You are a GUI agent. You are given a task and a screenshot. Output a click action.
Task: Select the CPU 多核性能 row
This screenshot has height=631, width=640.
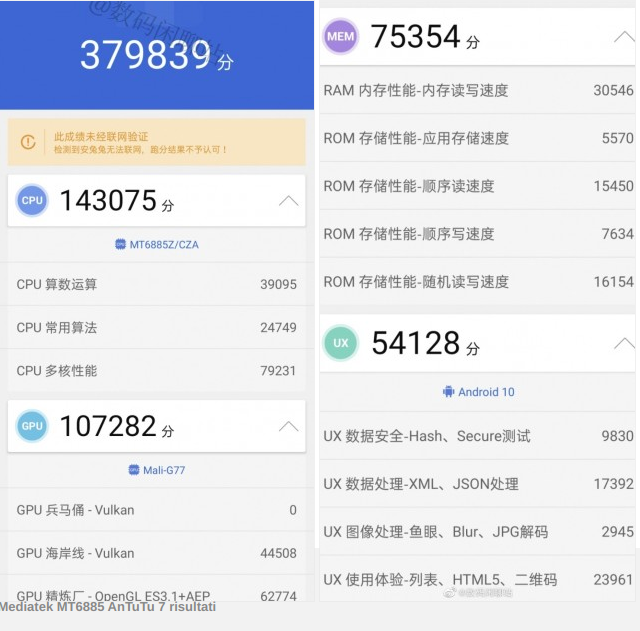157,371
